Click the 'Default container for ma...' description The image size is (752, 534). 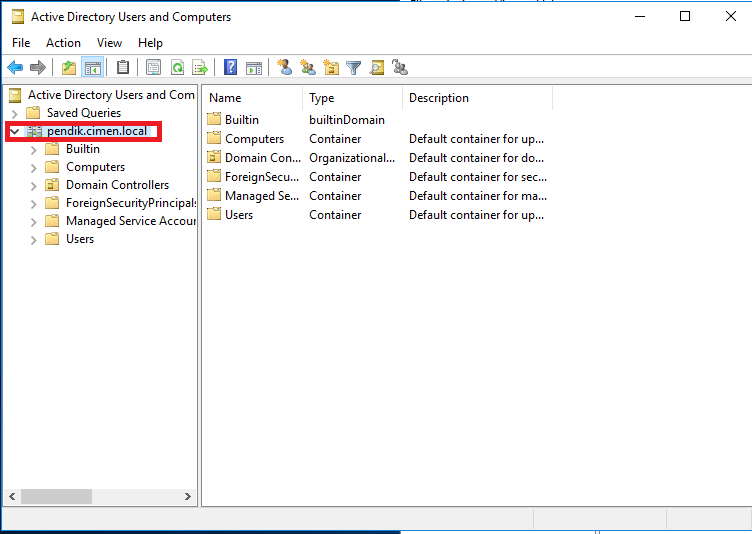pyautogui.click(x=478, y=196)
